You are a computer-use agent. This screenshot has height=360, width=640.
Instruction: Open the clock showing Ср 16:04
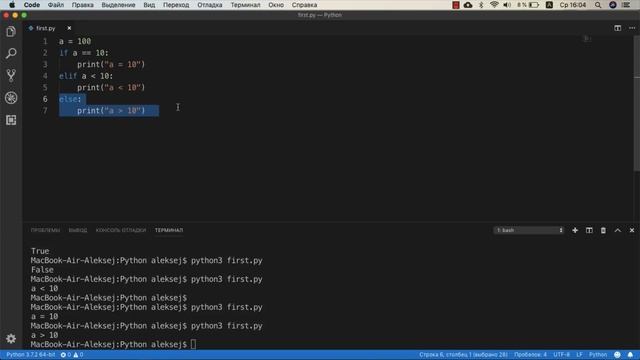click(573, 5)
